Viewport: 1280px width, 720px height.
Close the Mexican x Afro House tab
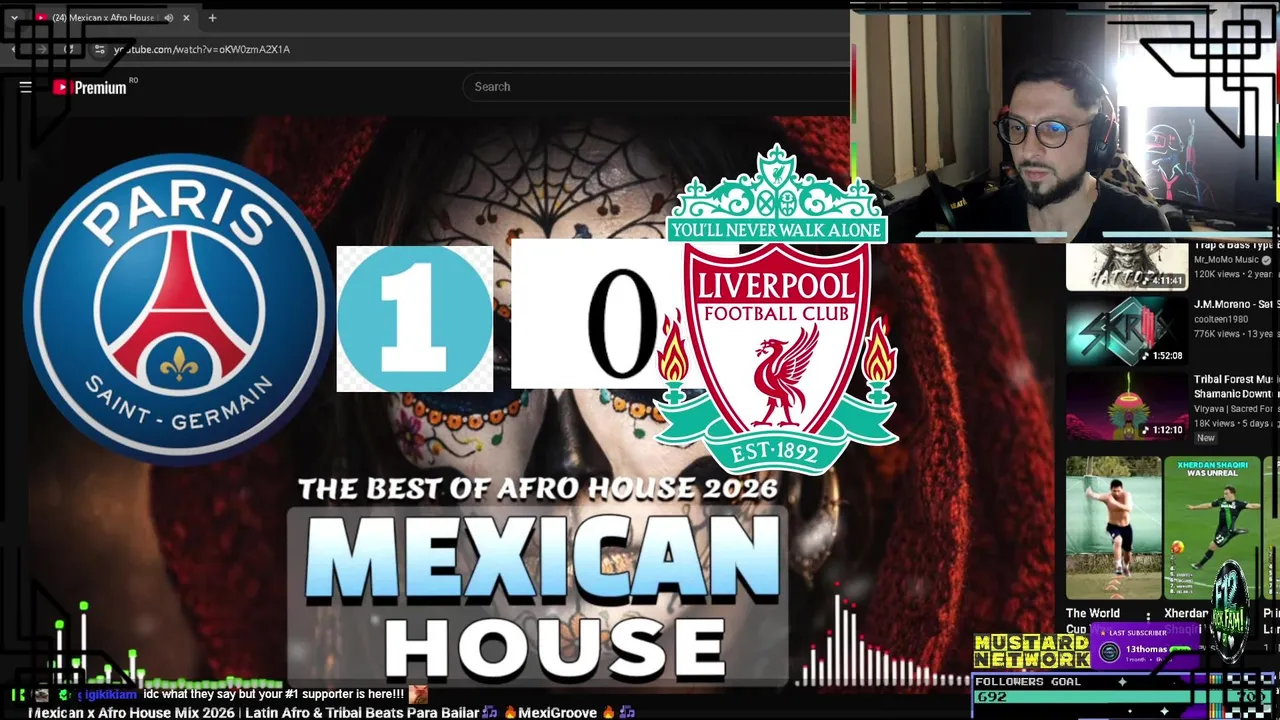[186, 18]
